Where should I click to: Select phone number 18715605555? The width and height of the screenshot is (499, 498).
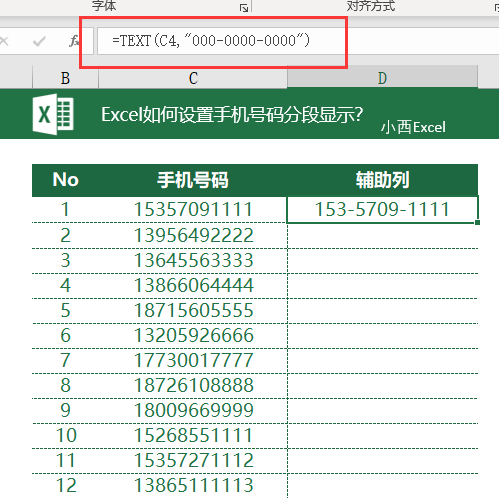click(193, 310)
